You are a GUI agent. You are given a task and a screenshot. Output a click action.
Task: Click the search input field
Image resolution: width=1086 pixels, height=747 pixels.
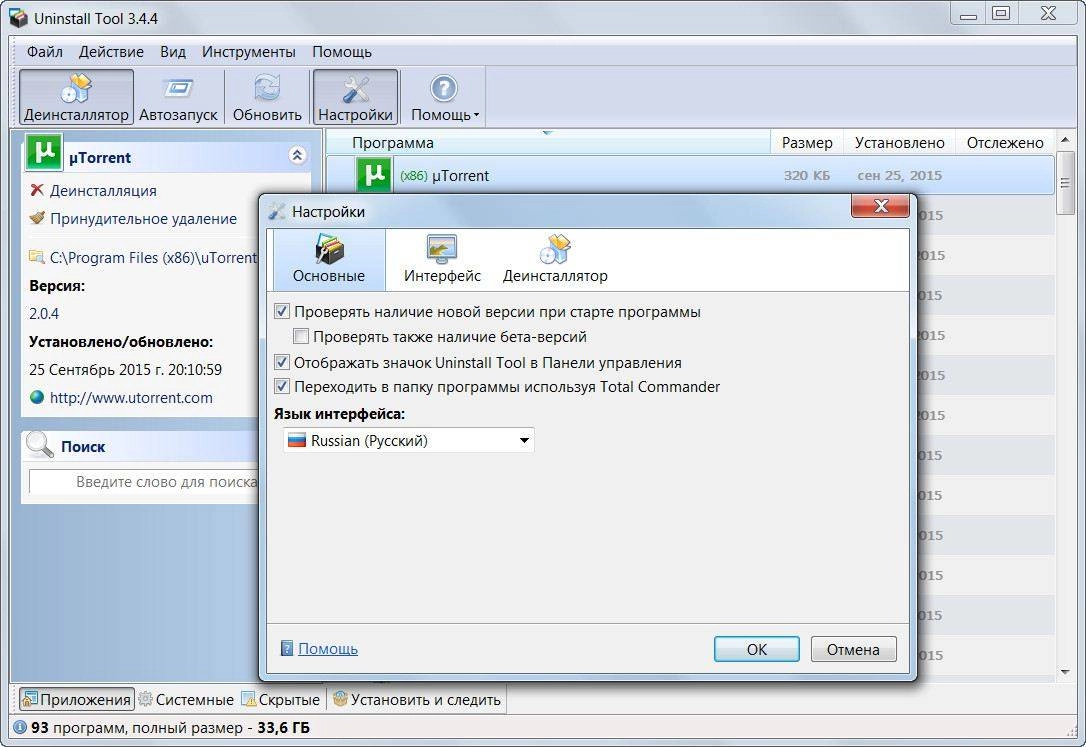(x=144, y=482)
